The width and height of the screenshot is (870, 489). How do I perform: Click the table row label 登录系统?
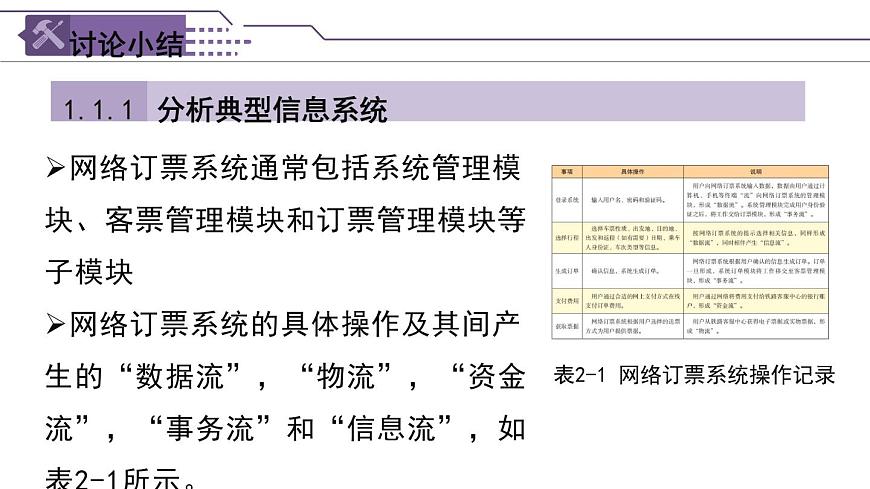(x=567, y=200)
